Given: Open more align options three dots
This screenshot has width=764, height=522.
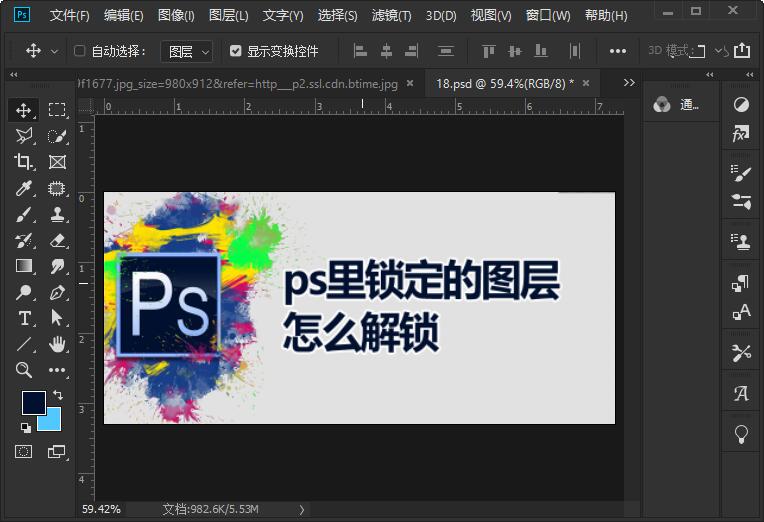Looking at the screenshot, I should (618, 51).
